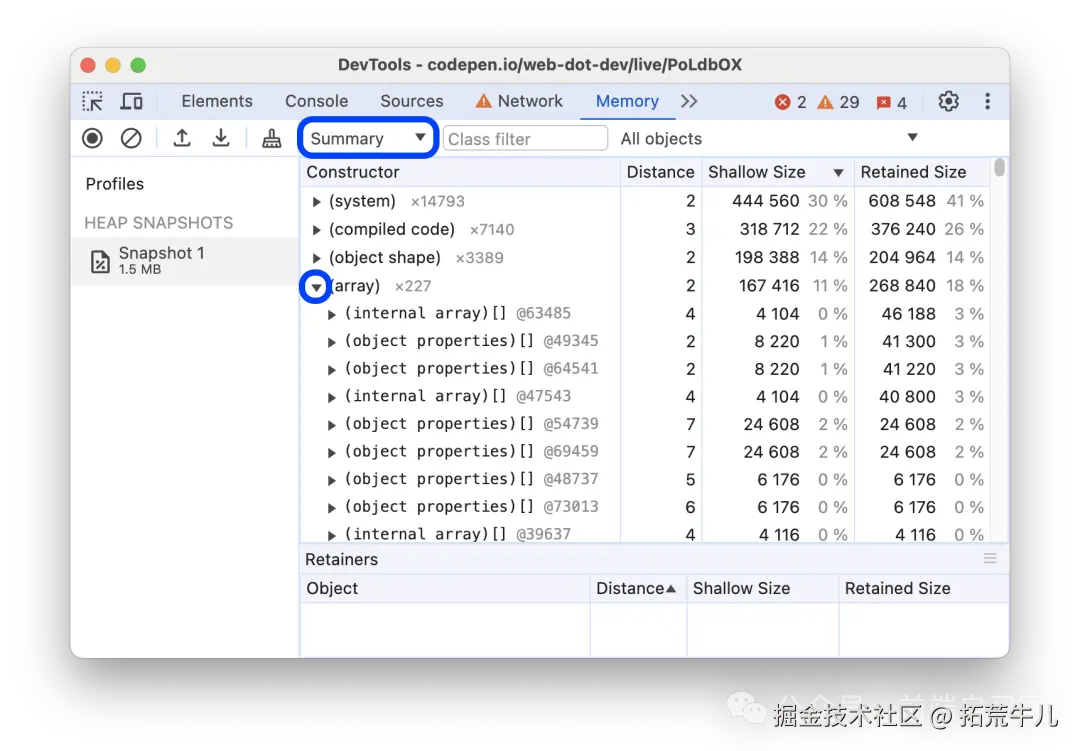Click the save profile download icon
The image size is (1080, 751).
point(220,138)
